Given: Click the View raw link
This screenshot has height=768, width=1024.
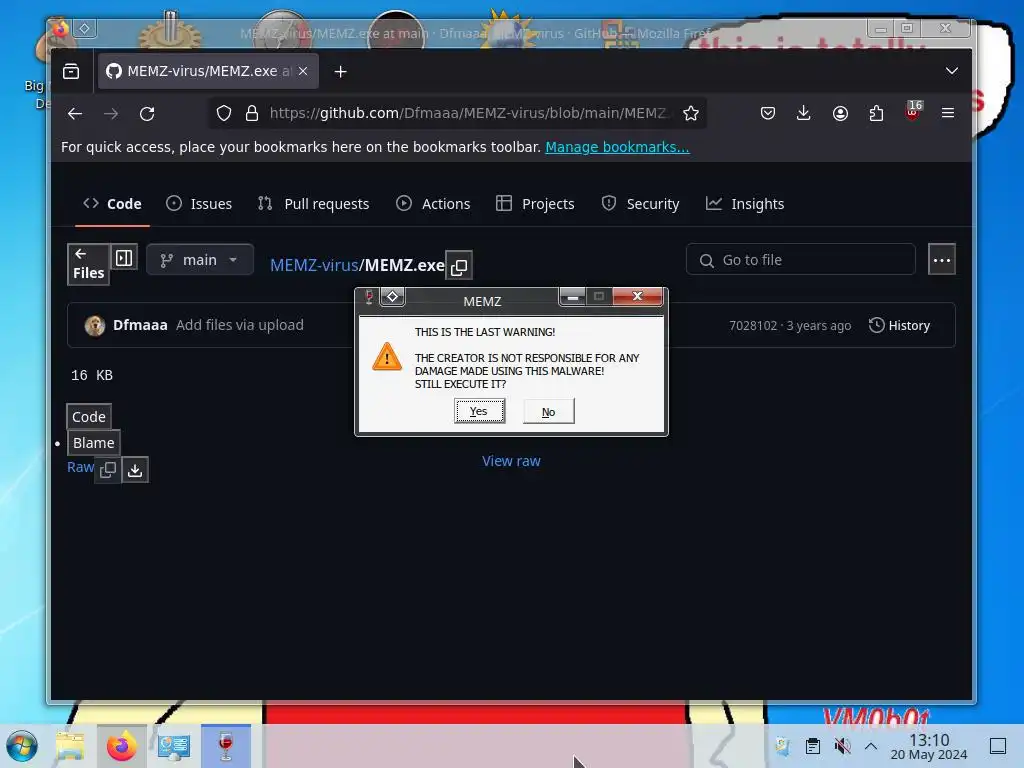Looking at the screenshot, I should coord(511,461).
